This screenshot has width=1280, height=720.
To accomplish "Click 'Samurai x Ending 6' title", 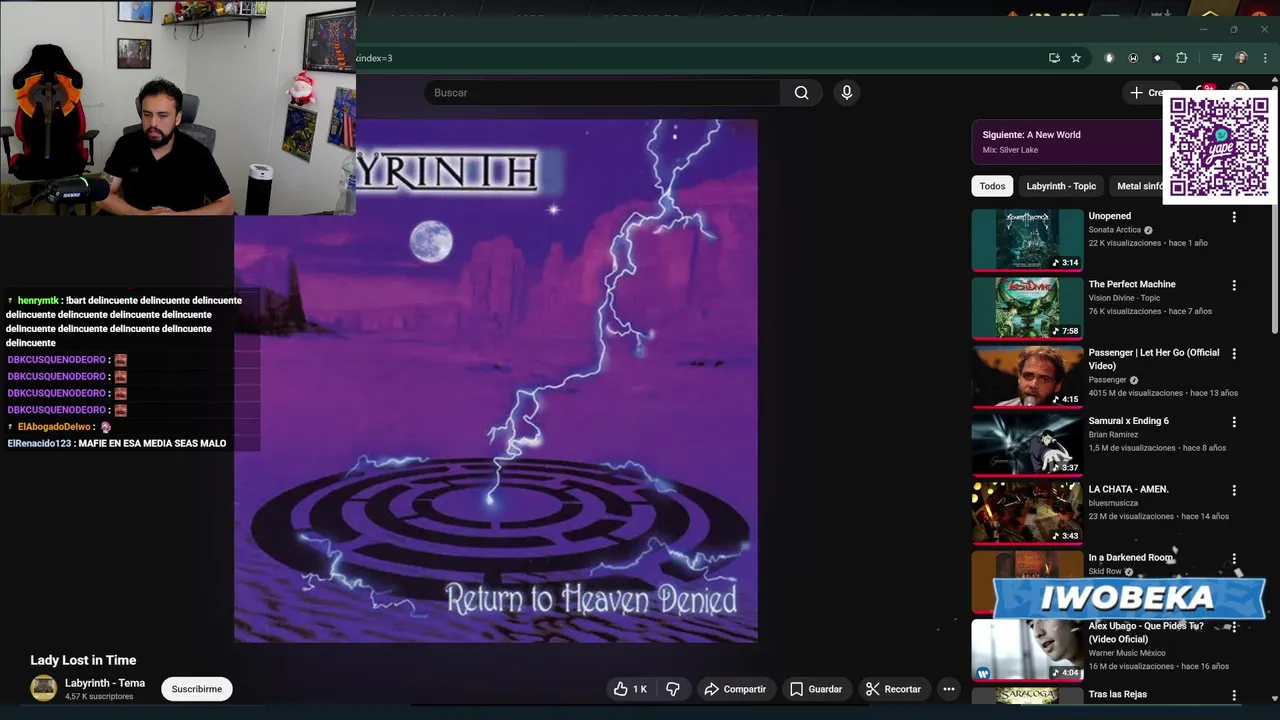I will pyautogui.click(x=1128, y=421).
